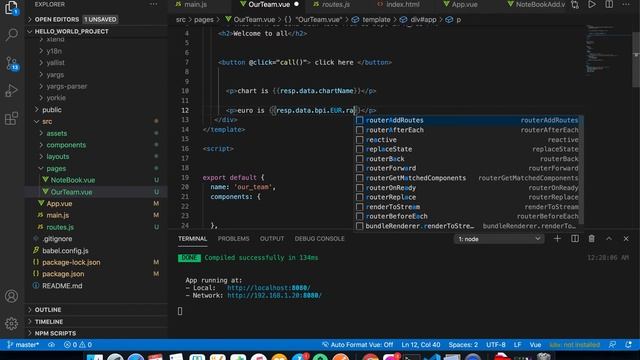The height and width of the screenshot is (360, 640).
Task: Click Ln 12, Col 40 cursor position
Action: [421, 344]
